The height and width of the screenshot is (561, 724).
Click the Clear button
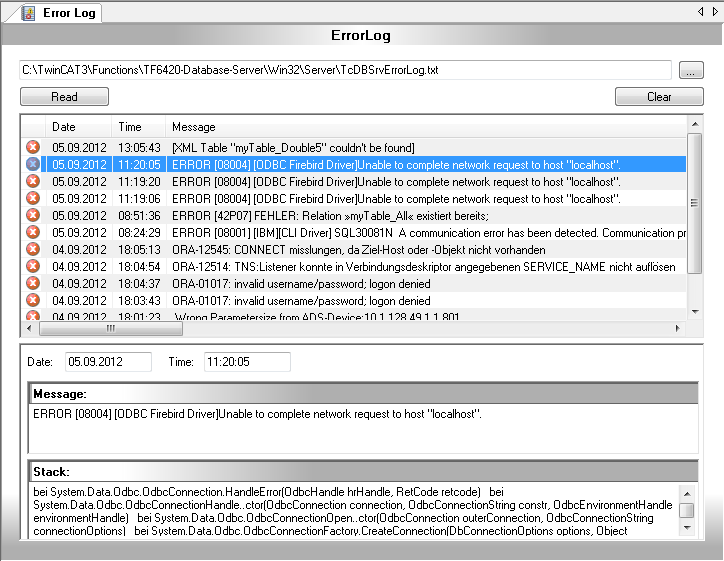(x=659, y=97)
